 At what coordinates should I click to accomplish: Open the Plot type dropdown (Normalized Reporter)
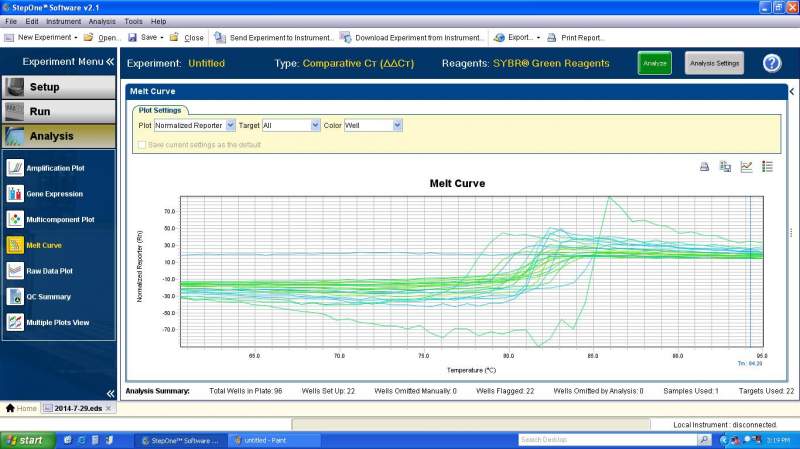click(230, 126)
